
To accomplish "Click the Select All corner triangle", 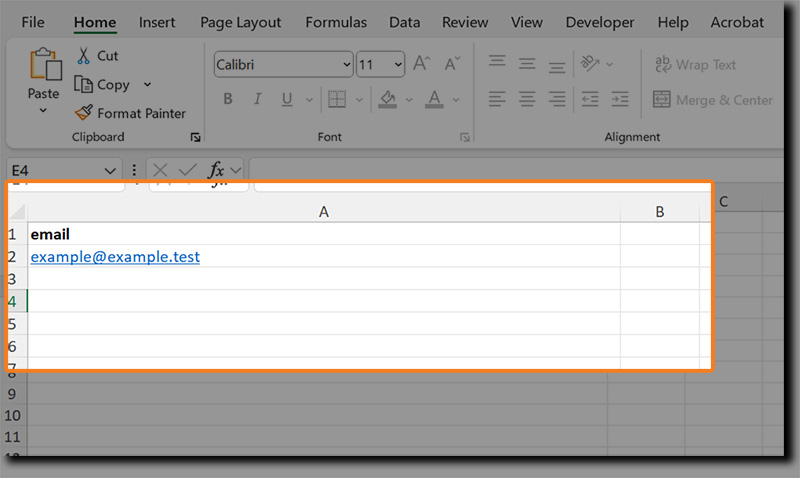I will click(17, 211).
